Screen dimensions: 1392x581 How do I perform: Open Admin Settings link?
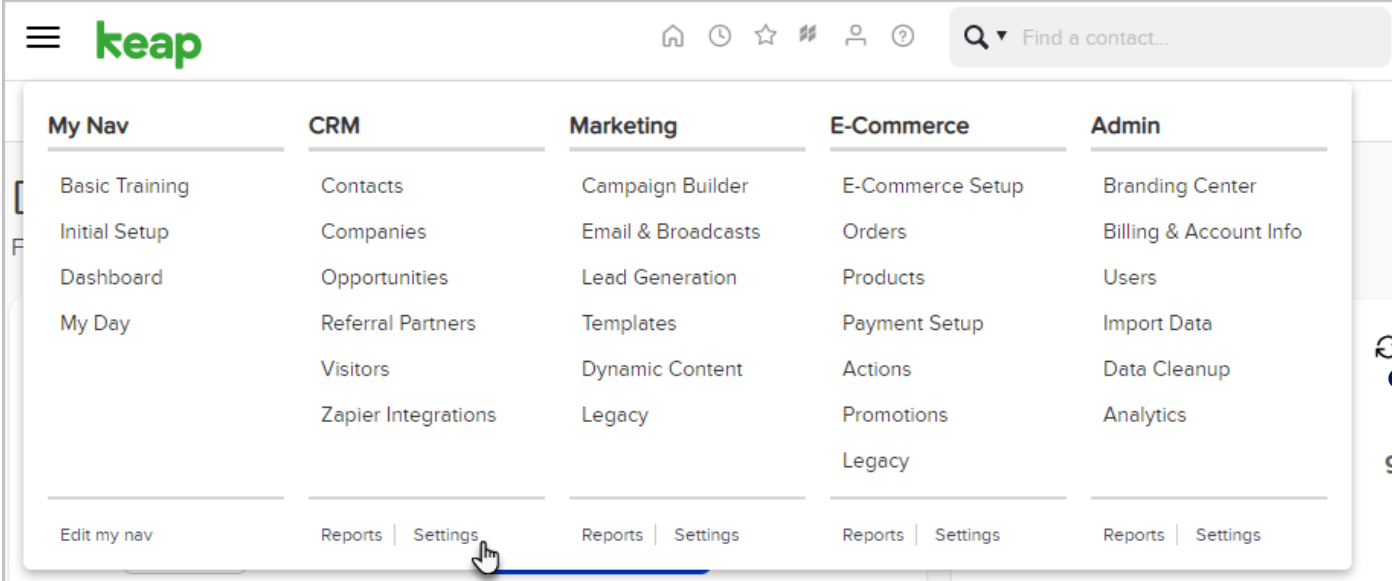[x=1228, y=535]
